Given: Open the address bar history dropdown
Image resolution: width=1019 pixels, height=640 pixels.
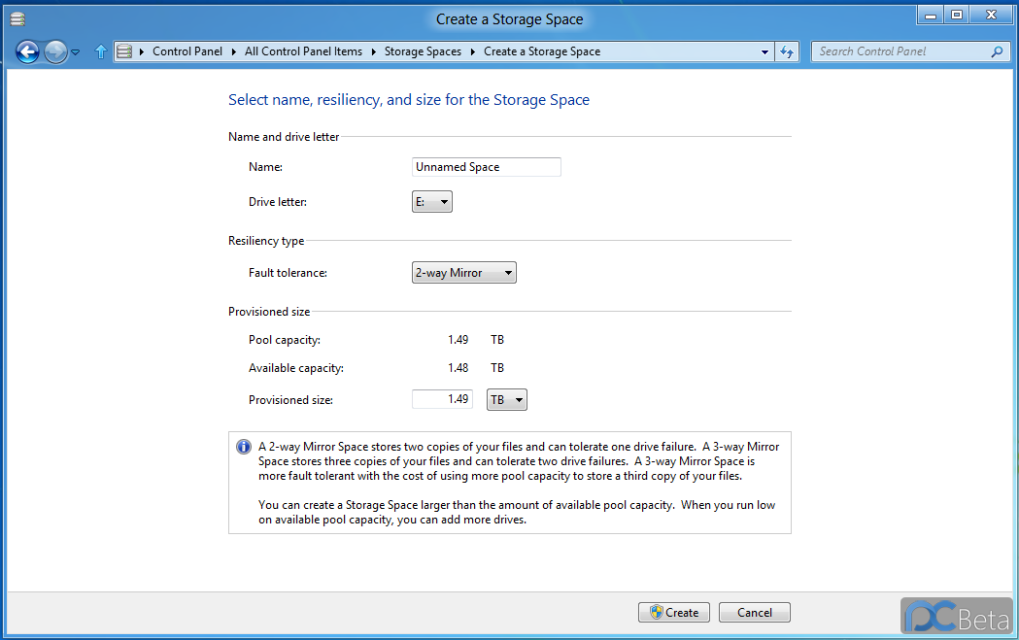Looking at the screenshot, I should pos(765,52).
